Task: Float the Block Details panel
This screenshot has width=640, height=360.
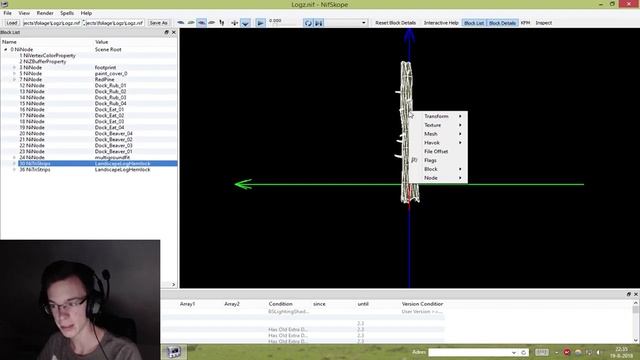Action: [629, 294]
